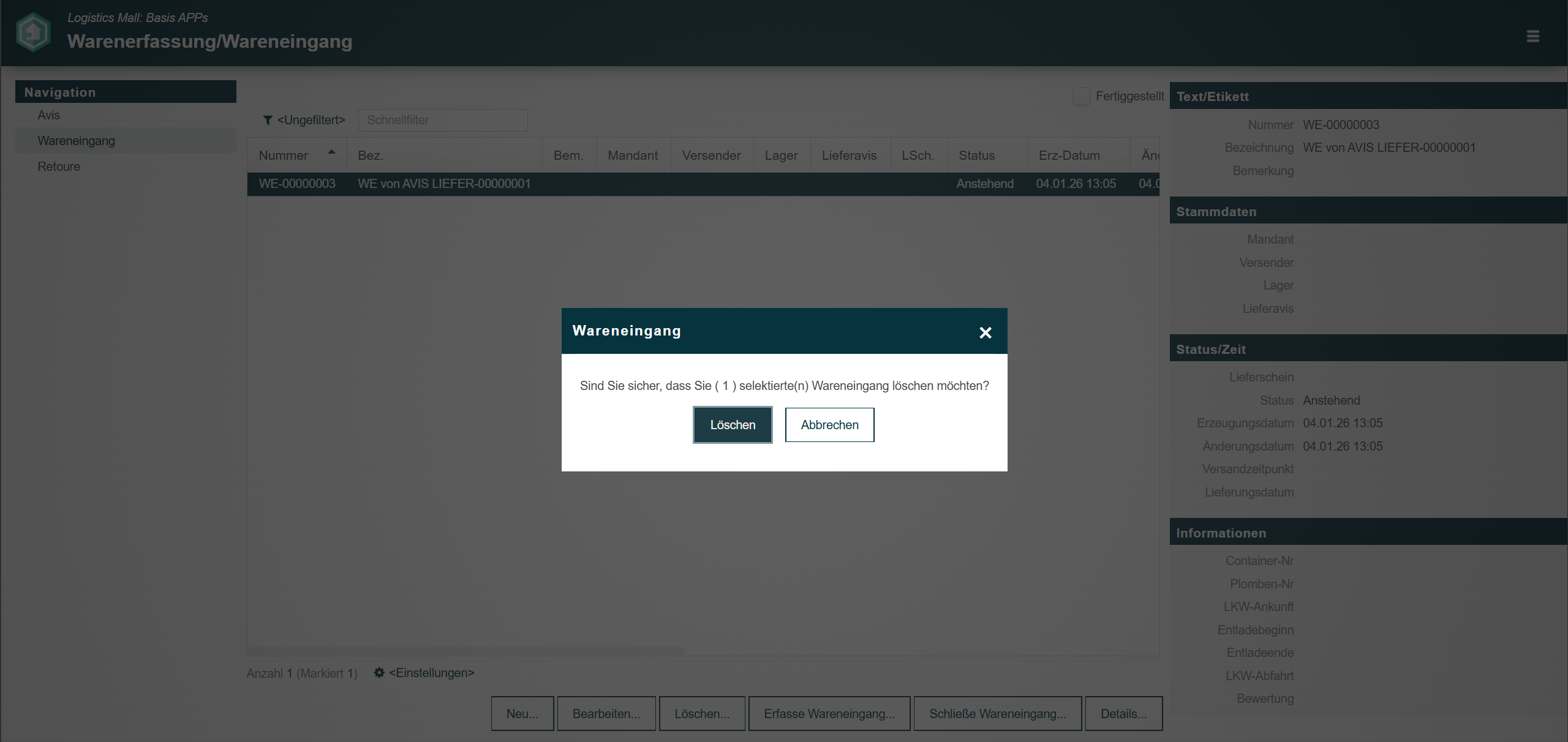
Task: Click the Erfasse Wareneingang button
Action: (x=829, y=714)
